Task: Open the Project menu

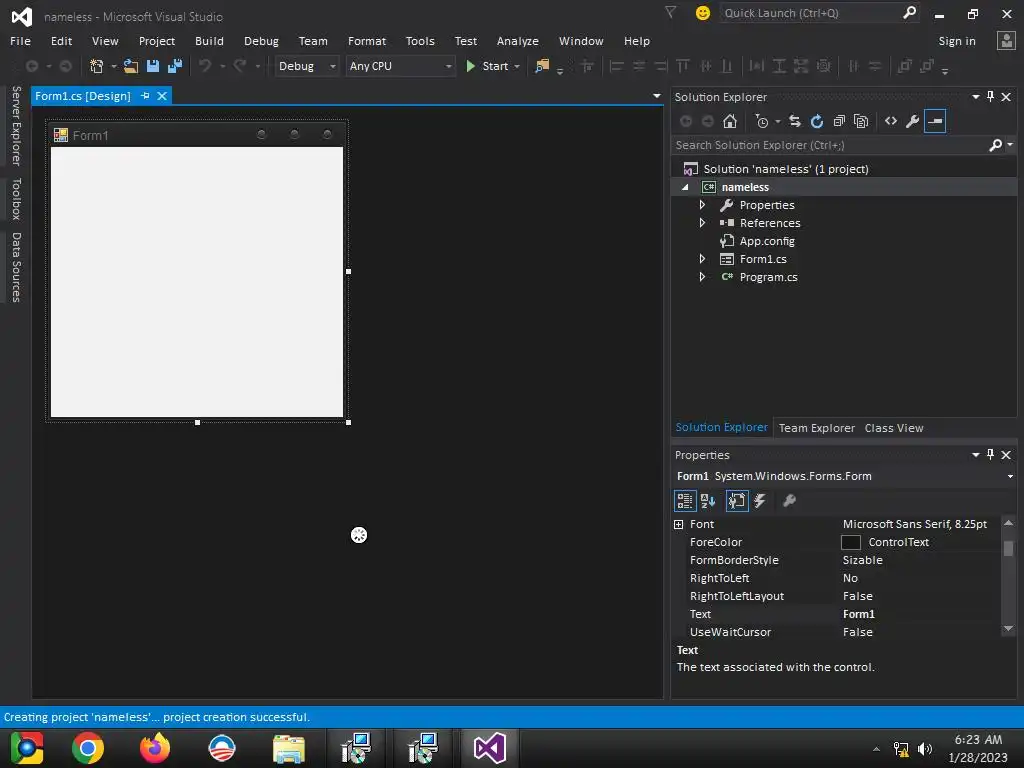Action: click(x=157, y=41)
